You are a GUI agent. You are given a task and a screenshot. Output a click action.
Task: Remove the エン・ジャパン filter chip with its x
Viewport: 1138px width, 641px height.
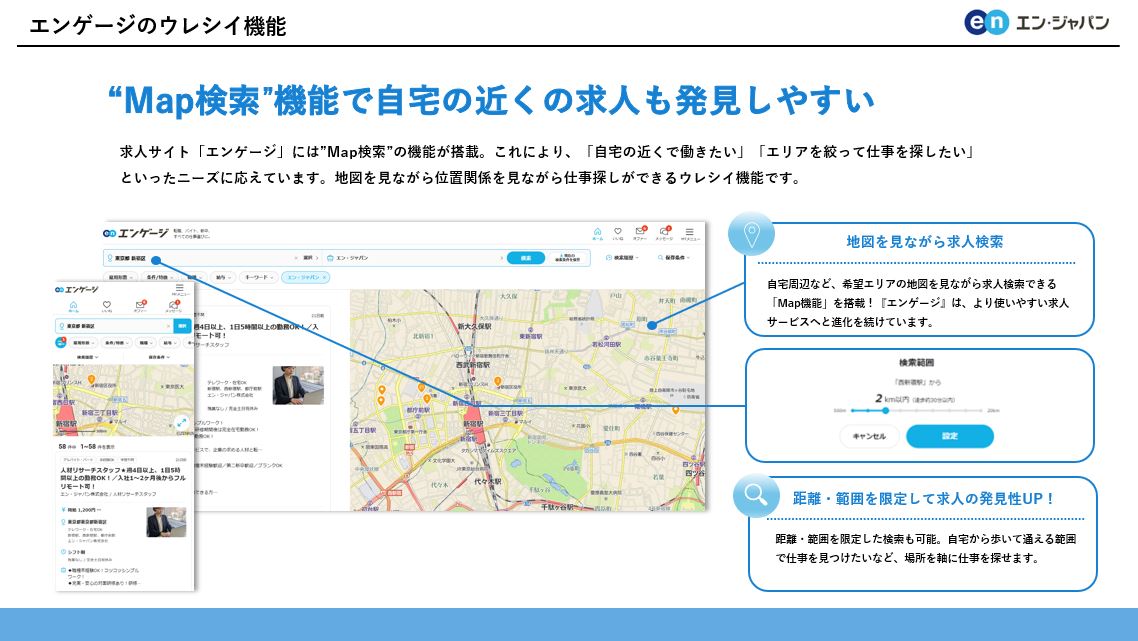coord(324,277)
